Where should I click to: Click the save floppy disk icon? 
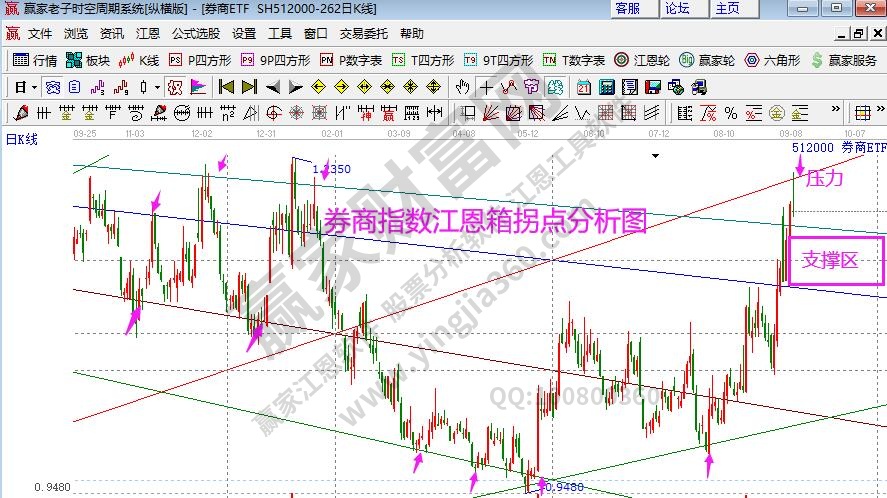point(652,86)
